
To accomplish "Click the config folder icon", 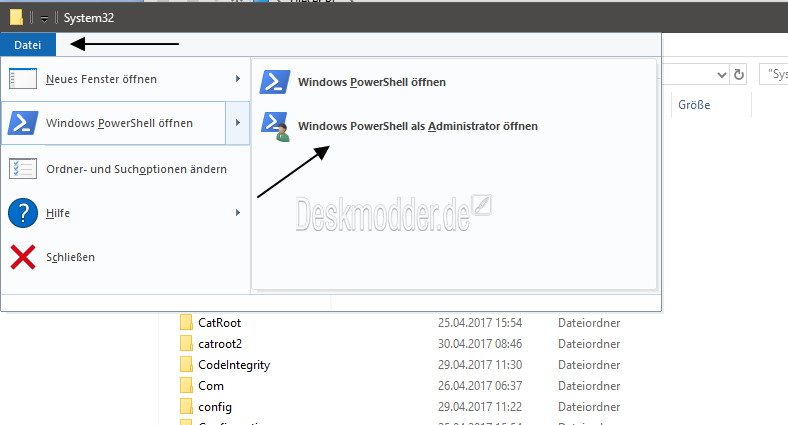I will (x=186, y=407).
